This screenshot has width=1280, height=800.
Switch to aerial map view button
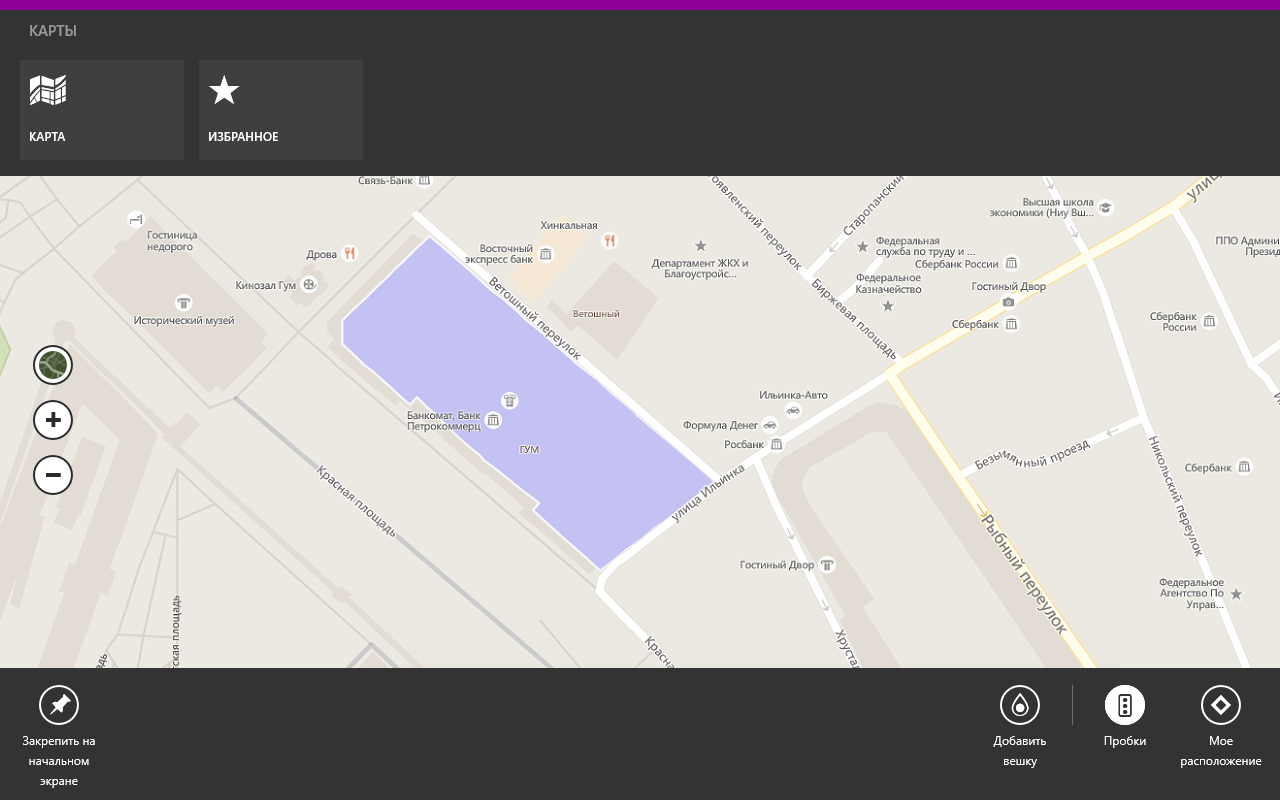tap(53, 365)
